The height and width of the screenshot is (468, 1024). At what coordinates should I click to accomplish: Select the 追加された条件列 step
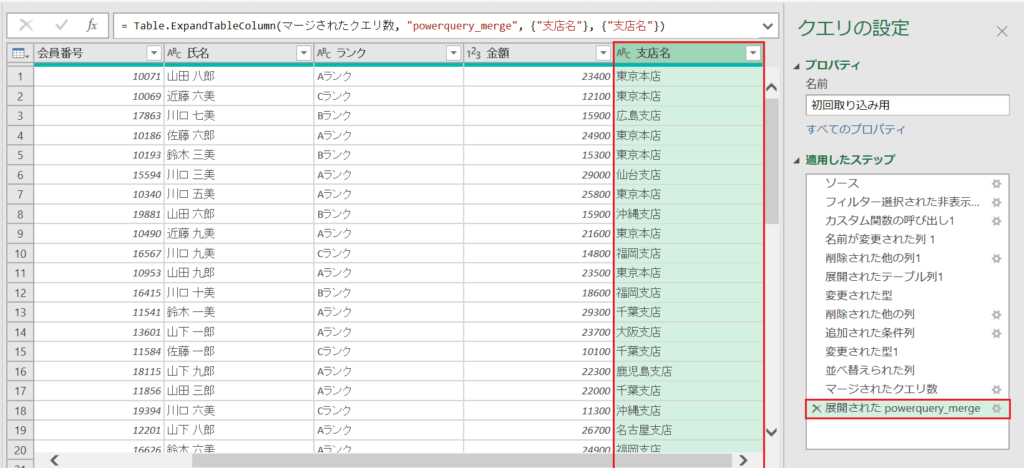(908, 333)
